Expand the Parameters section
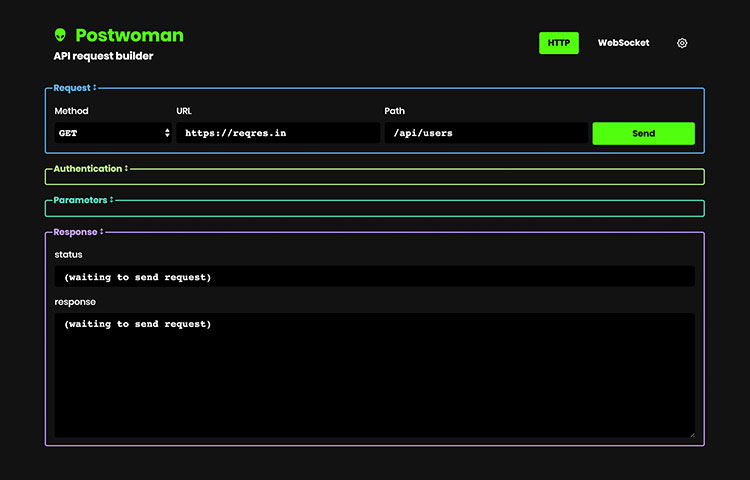Image resolution: width=750 pixels, height=480 pixels. point(79,200)
